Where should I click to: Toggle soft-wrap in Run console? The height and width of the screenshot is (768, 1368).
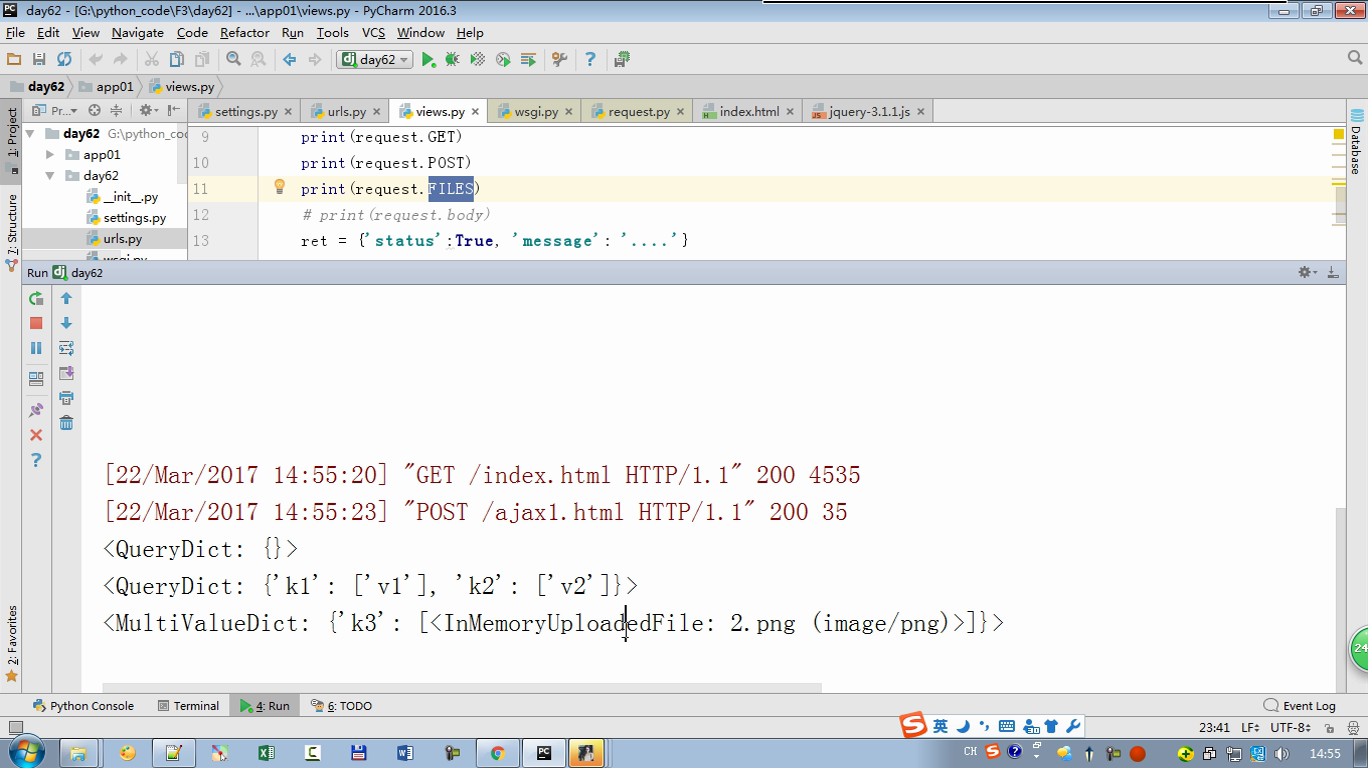pos(66,348)
